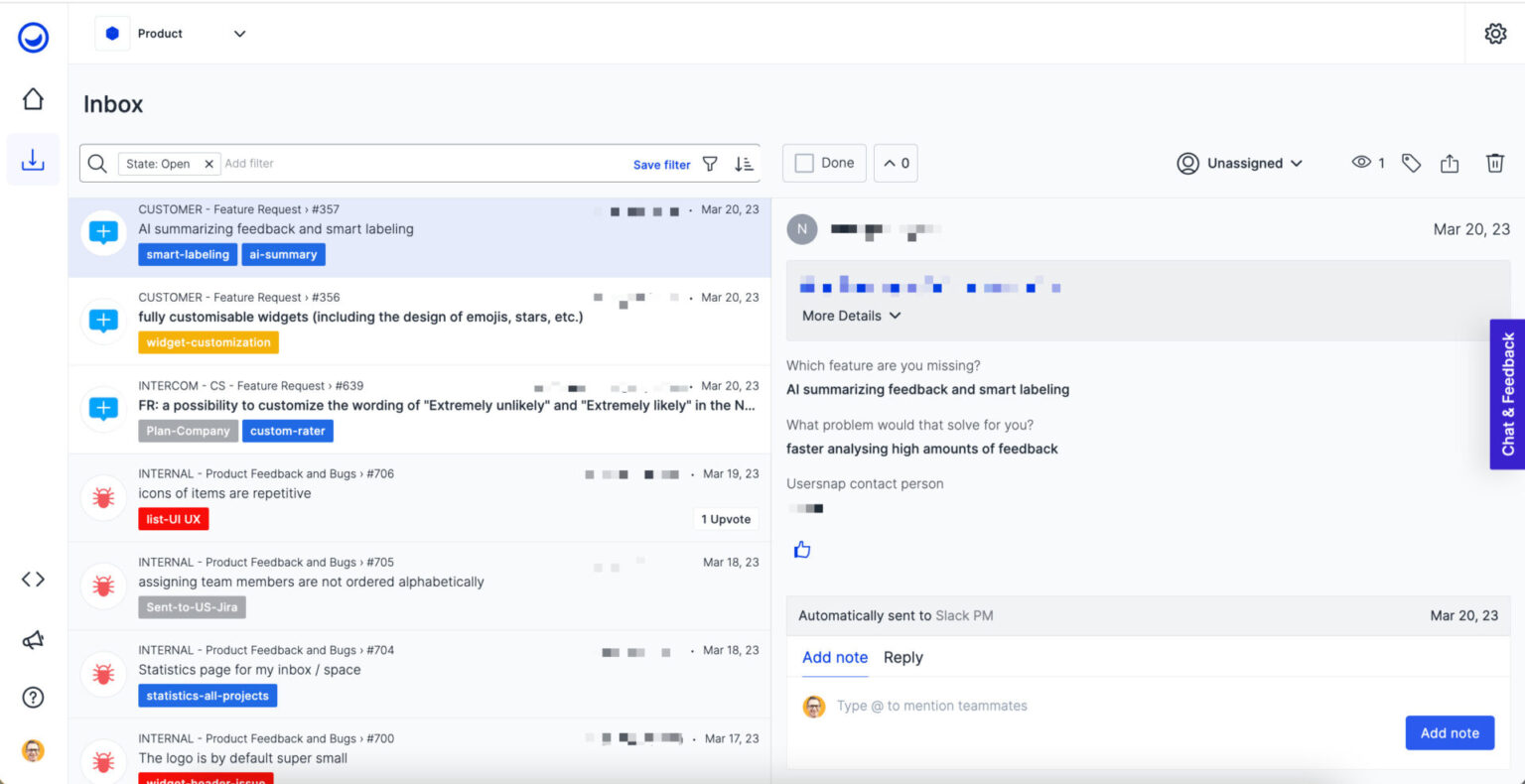Open the Unassigned assignee dropdown
This screenshot has width=1525, height=784.
[x=1240, y=164]
